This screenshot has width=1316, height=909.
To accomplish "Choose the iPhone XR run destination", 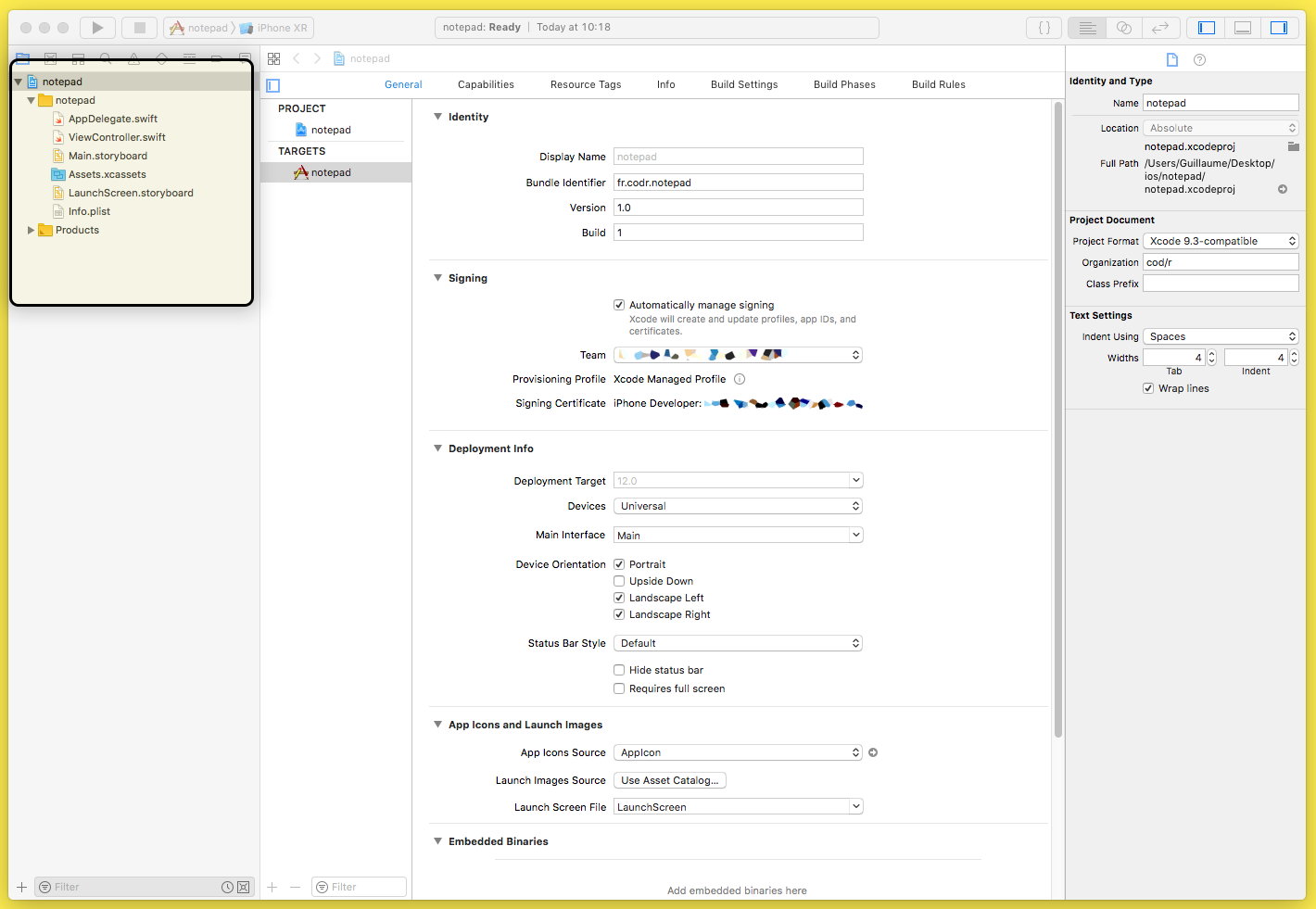I will pyautogui.click(x=274, y=28).
